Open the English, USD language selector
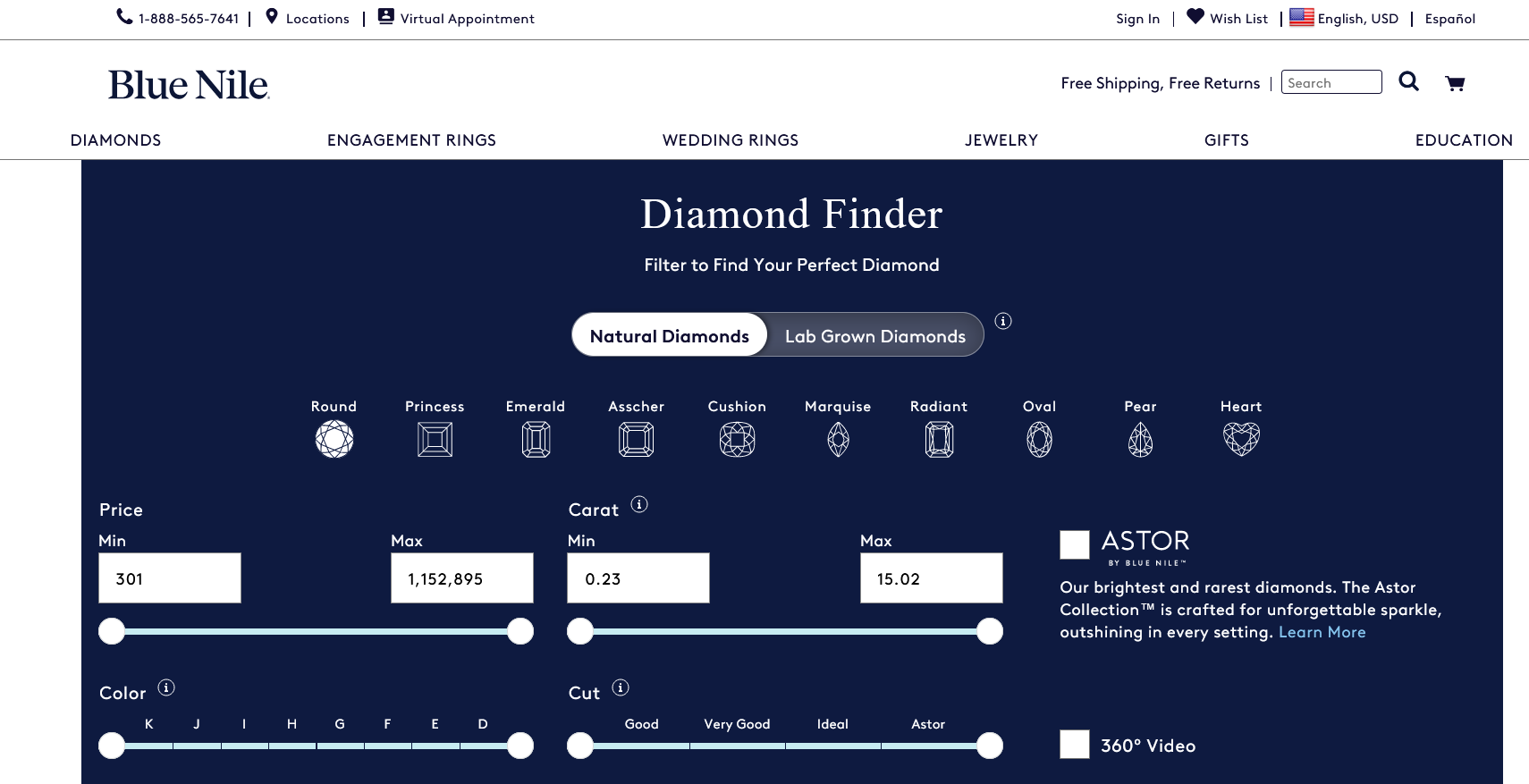Viewport: 1529px width, 784px height. (x=1345, y=19)
